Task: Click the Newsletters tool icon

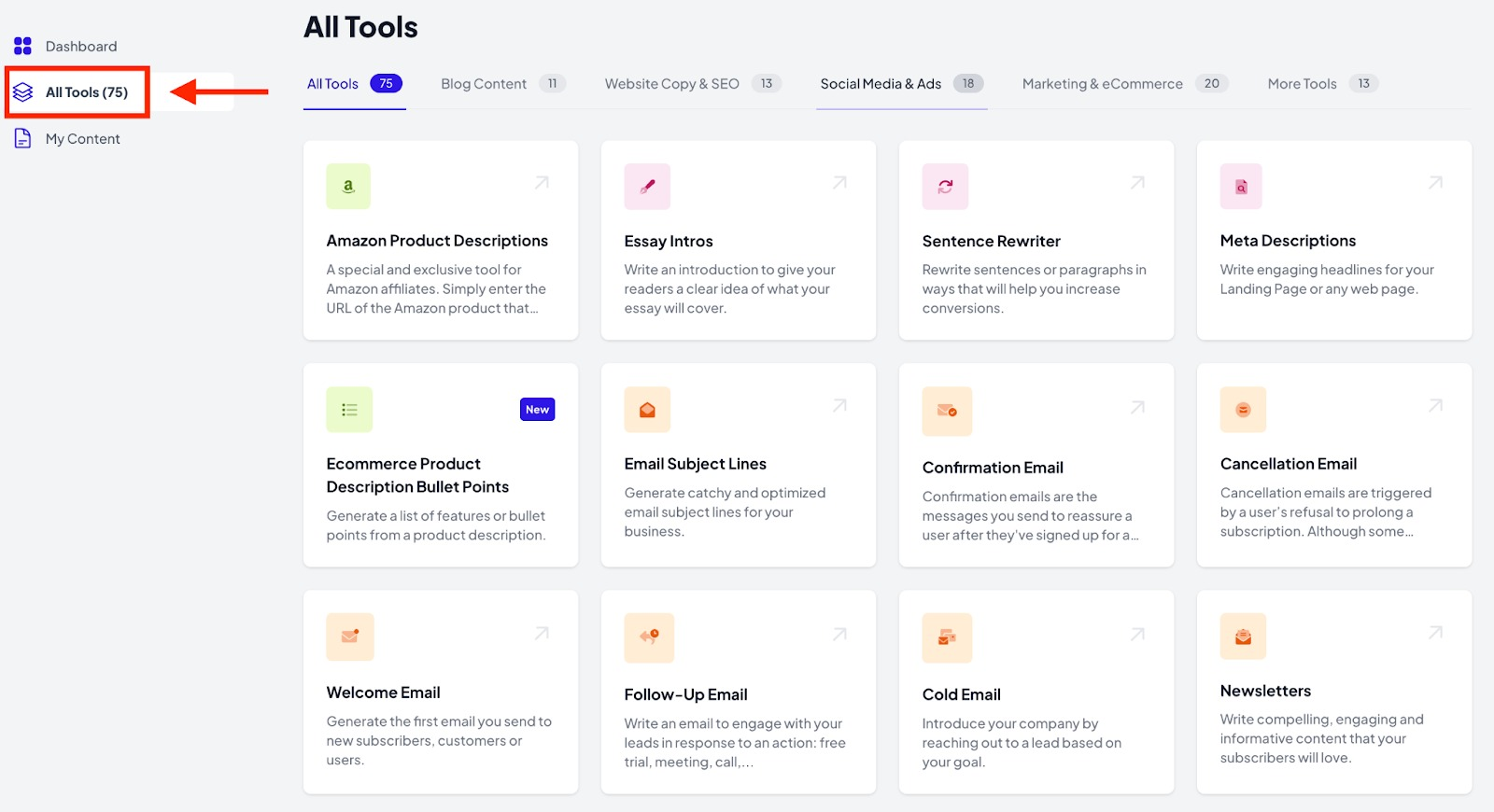Action: (x=1243, y=637)
